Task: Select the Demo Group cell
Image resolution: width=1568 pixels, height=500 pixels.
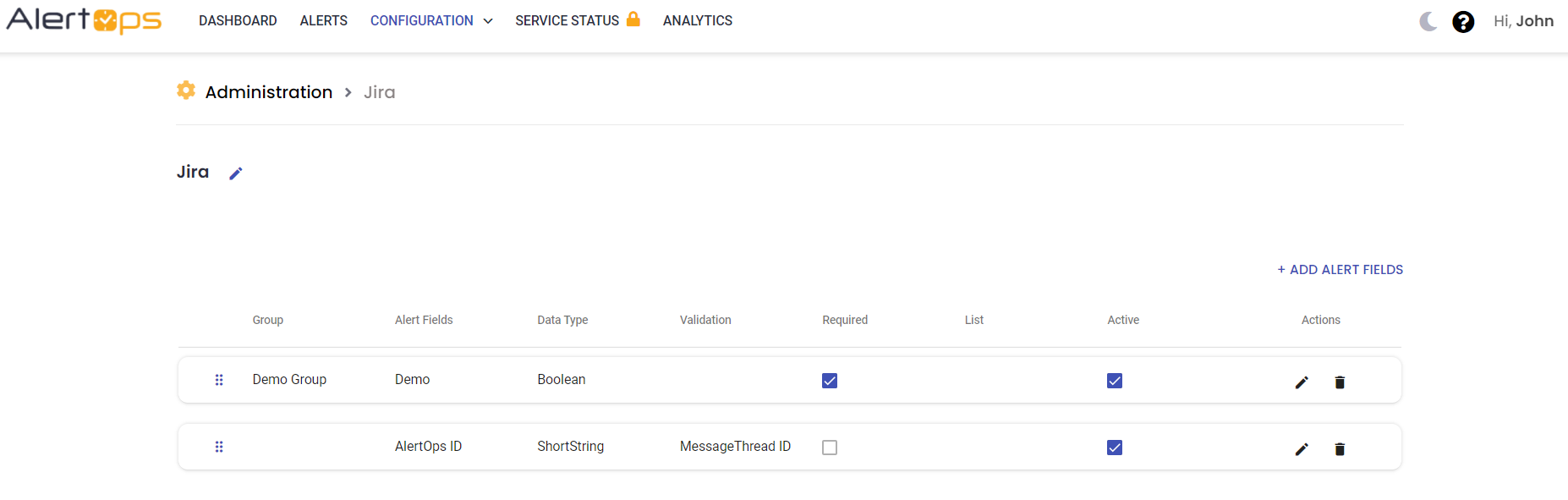Action: 289,379
